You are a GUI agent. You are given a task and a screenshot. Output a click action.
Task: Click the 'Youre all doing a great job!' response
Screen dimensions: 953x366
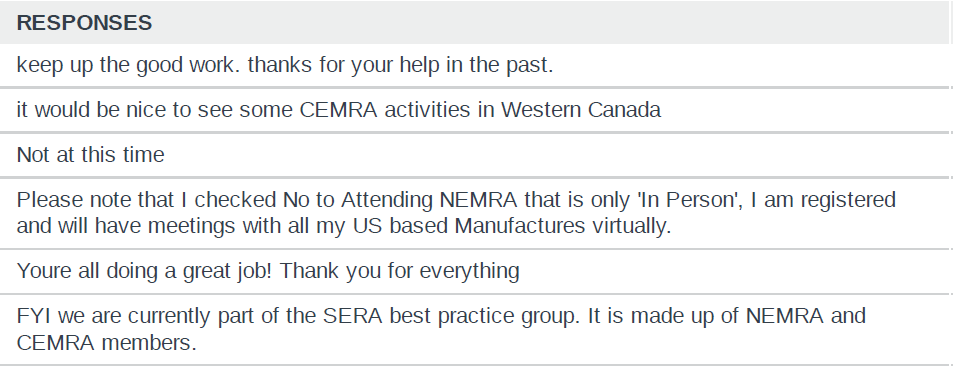(x=474, y=271)
